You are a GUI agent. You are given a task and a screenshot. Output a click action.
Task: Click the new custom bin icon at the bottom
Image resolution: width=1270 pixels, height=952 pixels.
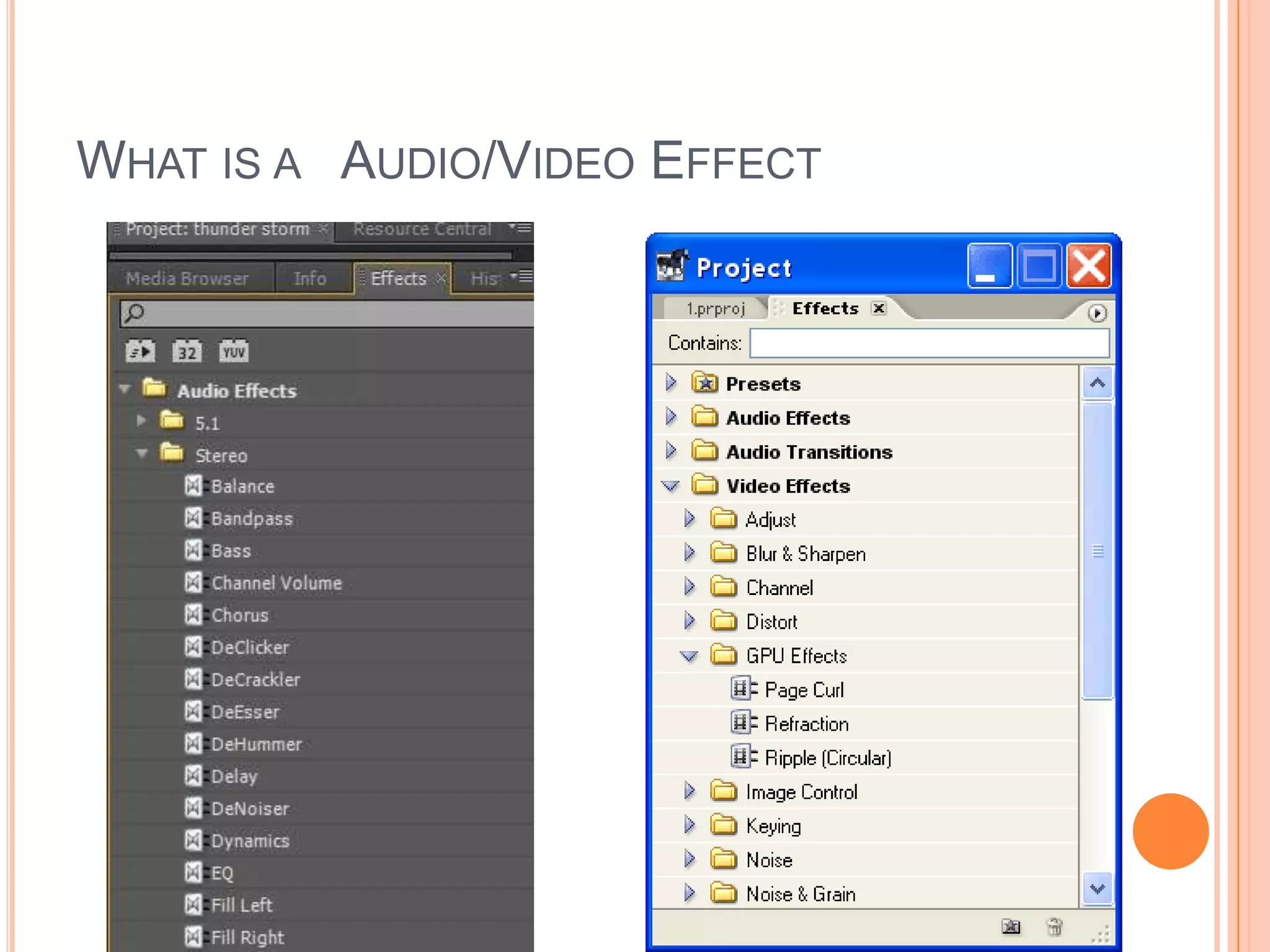click(1011, 927)
